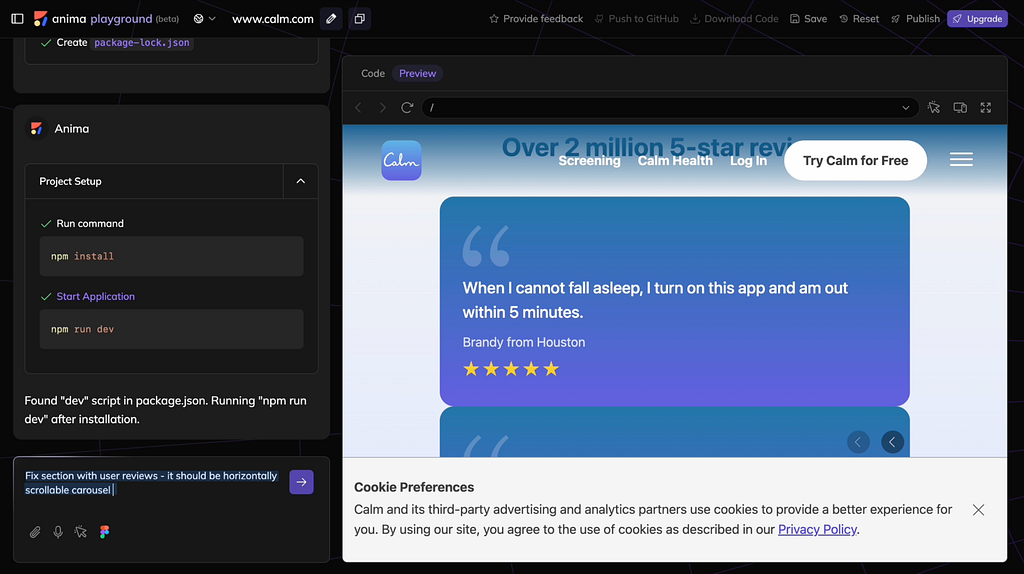Click Download Code
This screenshot has height=574, width=1024.
click(734, 19)
